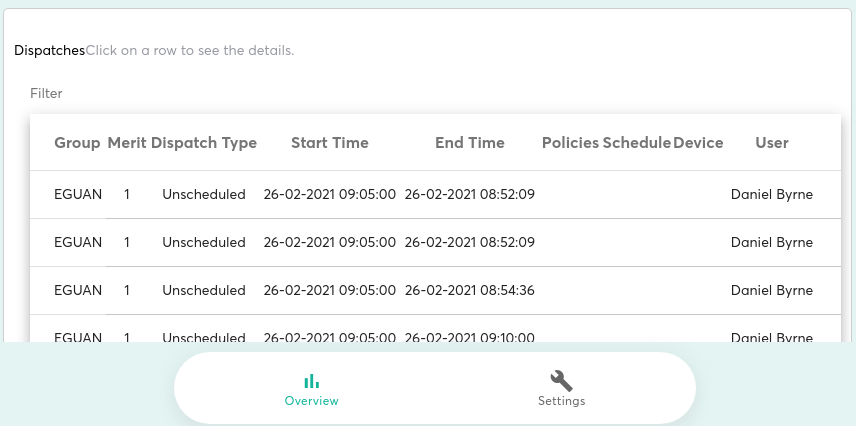This screenshot has height=426, width=856.
Task: Sort by the Device column header
Action: 698,143
